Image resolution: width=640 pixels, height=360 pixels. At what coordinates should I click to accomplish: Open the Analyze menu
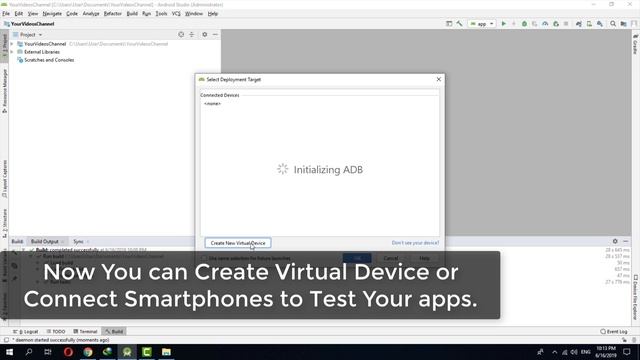[x=91, y=13]
